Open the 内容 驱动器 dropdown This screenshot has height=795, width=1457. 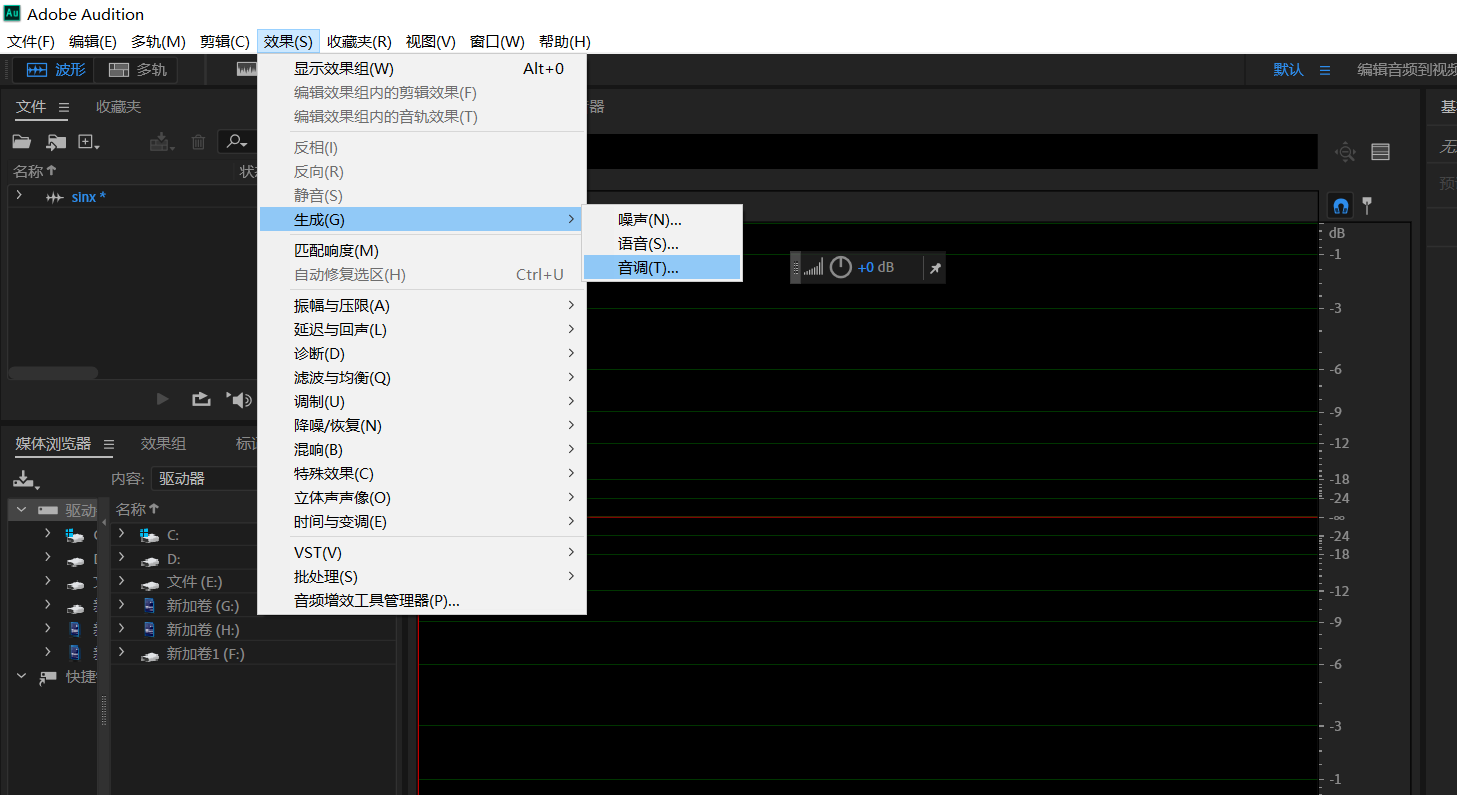click(204, 479)
